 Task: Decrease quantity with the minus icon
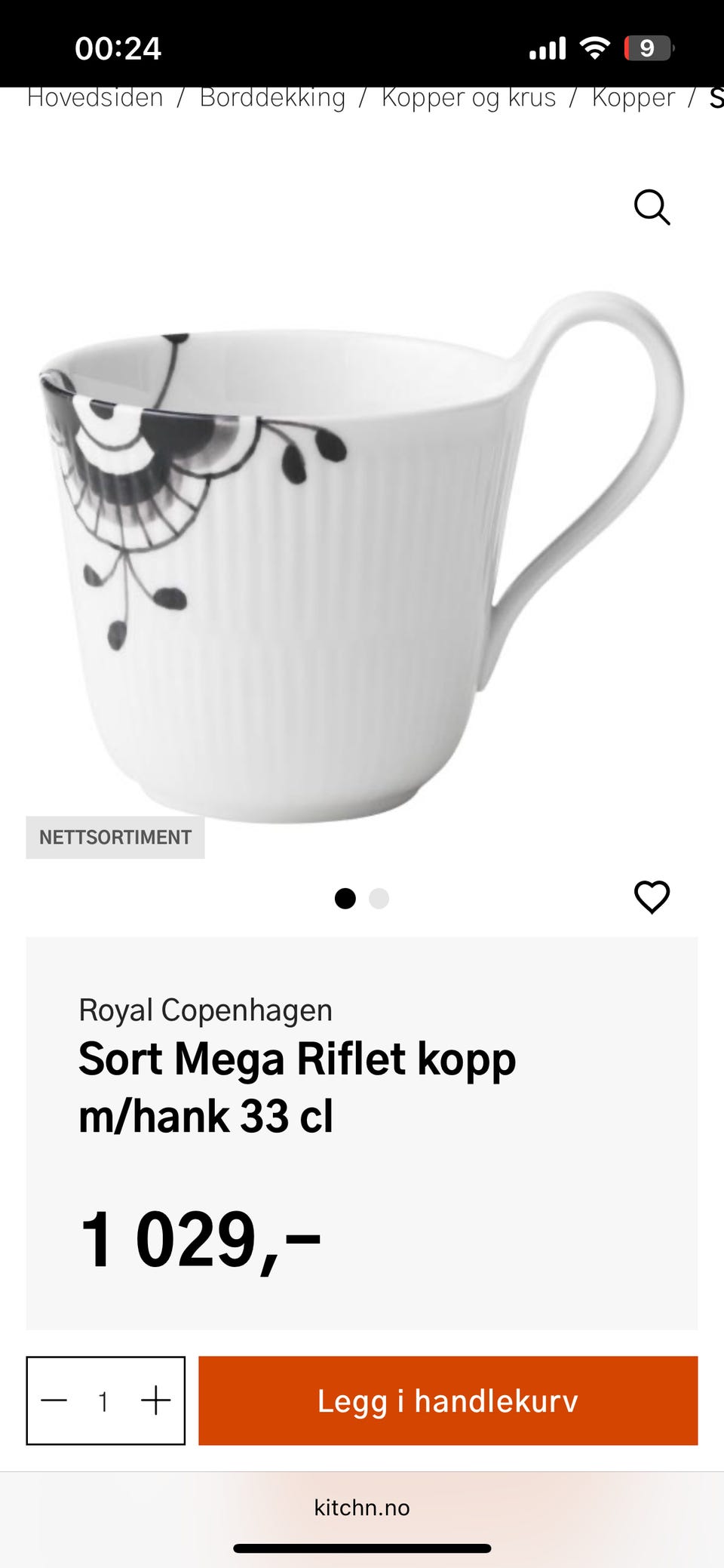[54, 1400]
